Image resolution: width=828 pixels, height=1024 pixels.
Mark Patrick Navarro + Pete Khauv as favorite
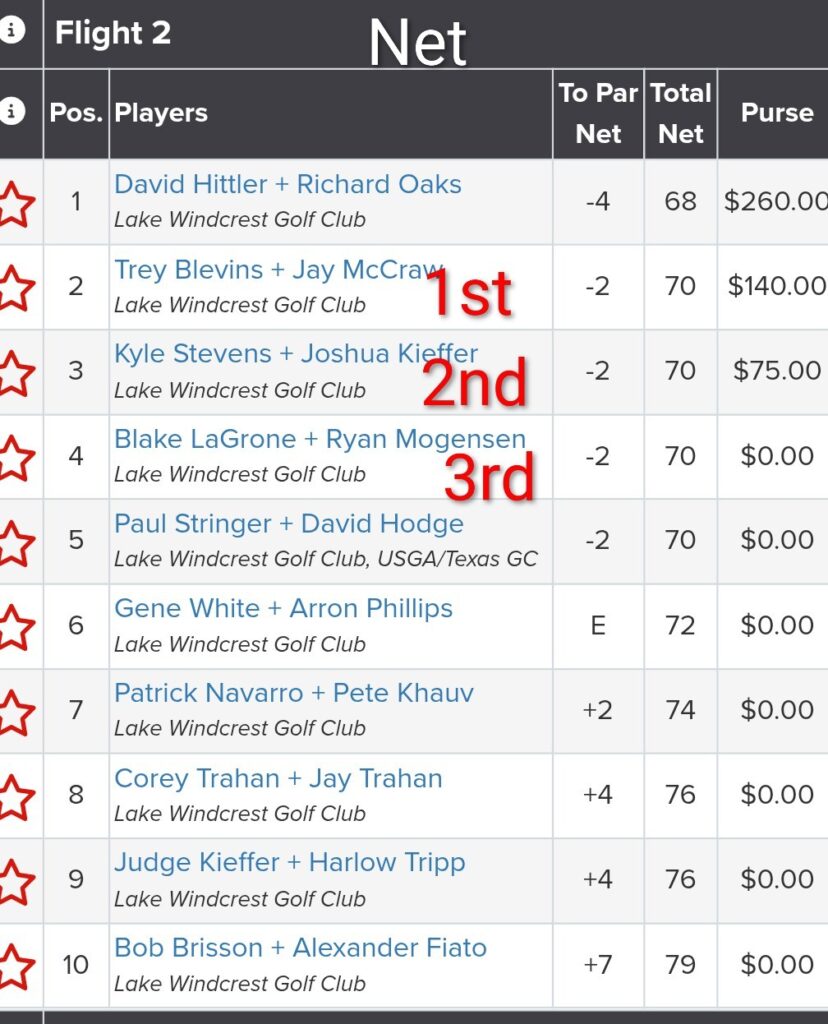pyautogui.click(x=15, y=711)
